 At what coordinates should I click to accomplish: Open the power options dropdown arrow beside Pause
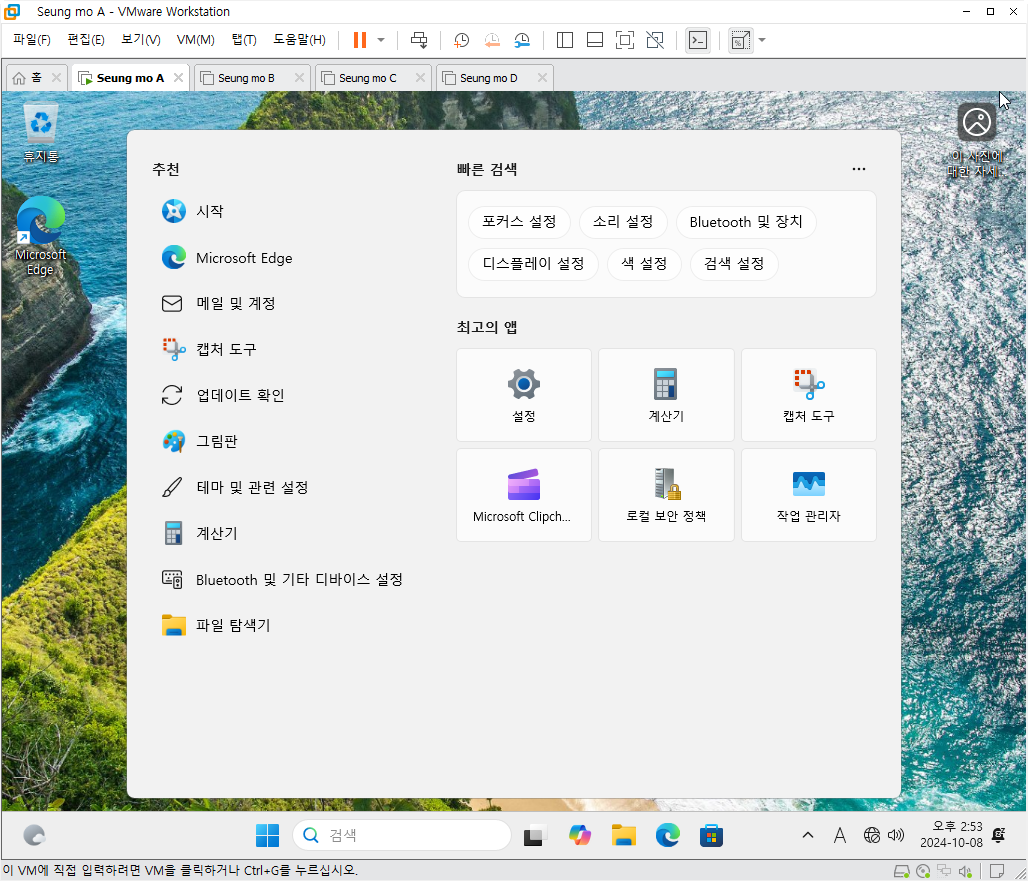(x=381, y=40)
